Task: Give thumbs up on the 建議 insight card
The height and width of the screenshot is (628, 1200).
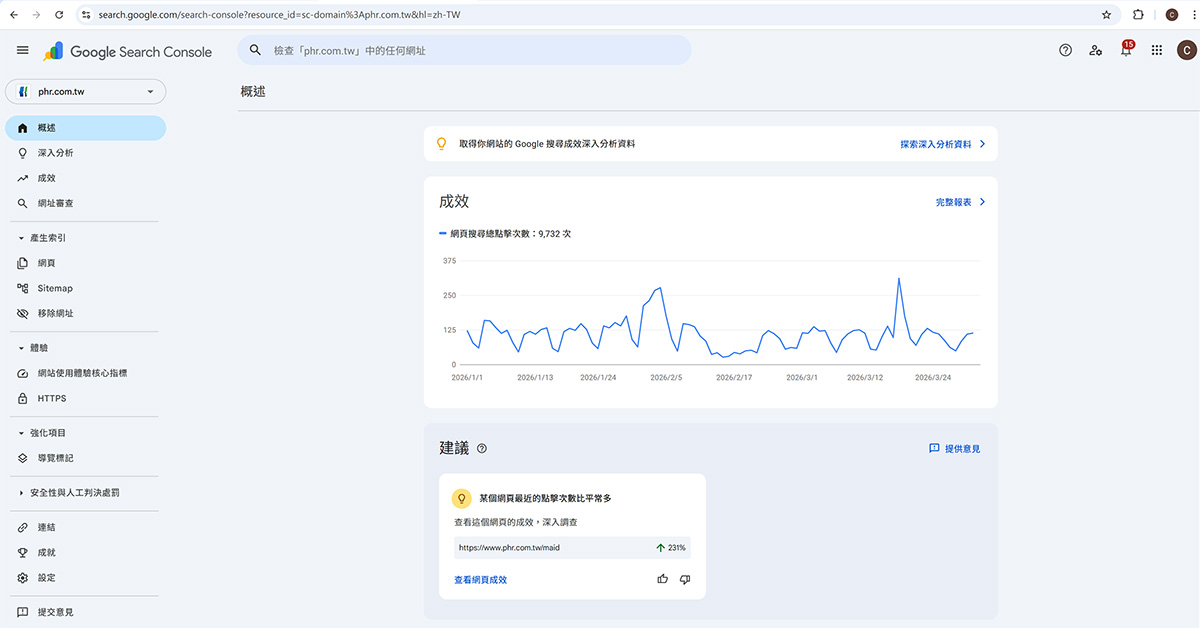Action: [x=662, y=579]
